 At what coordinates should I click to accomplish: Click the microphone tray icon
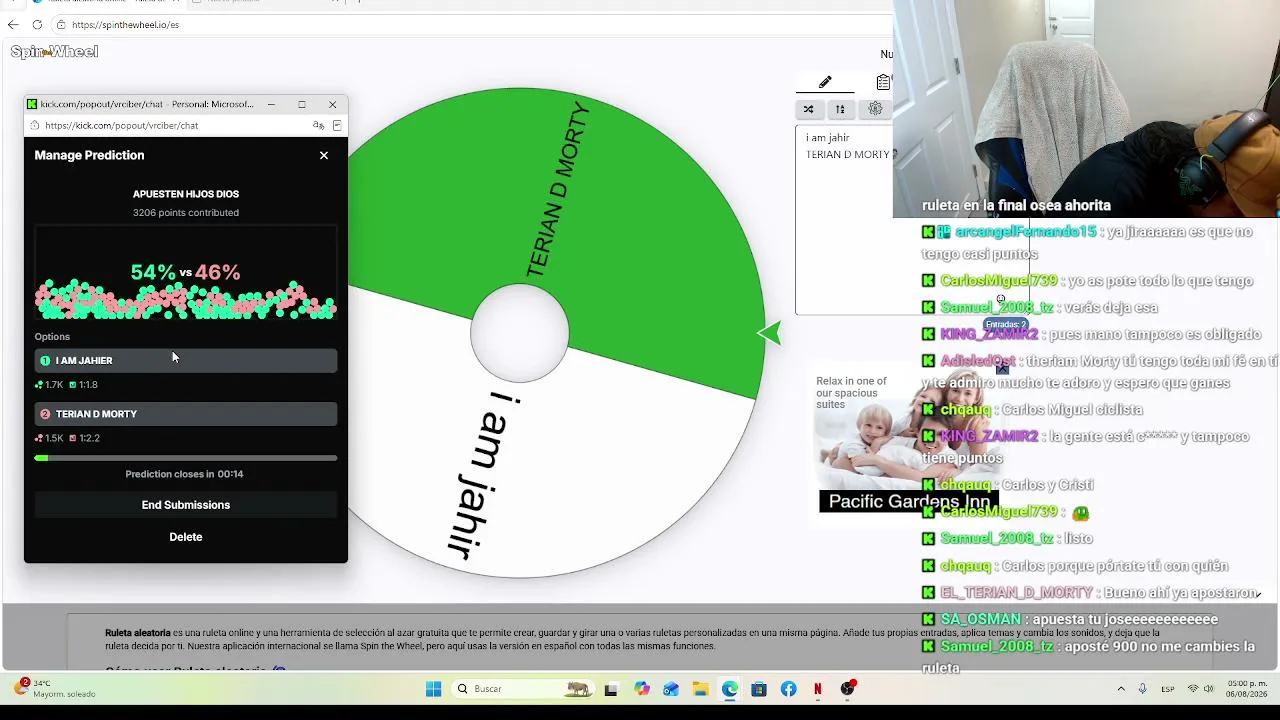coord(1142,689)
